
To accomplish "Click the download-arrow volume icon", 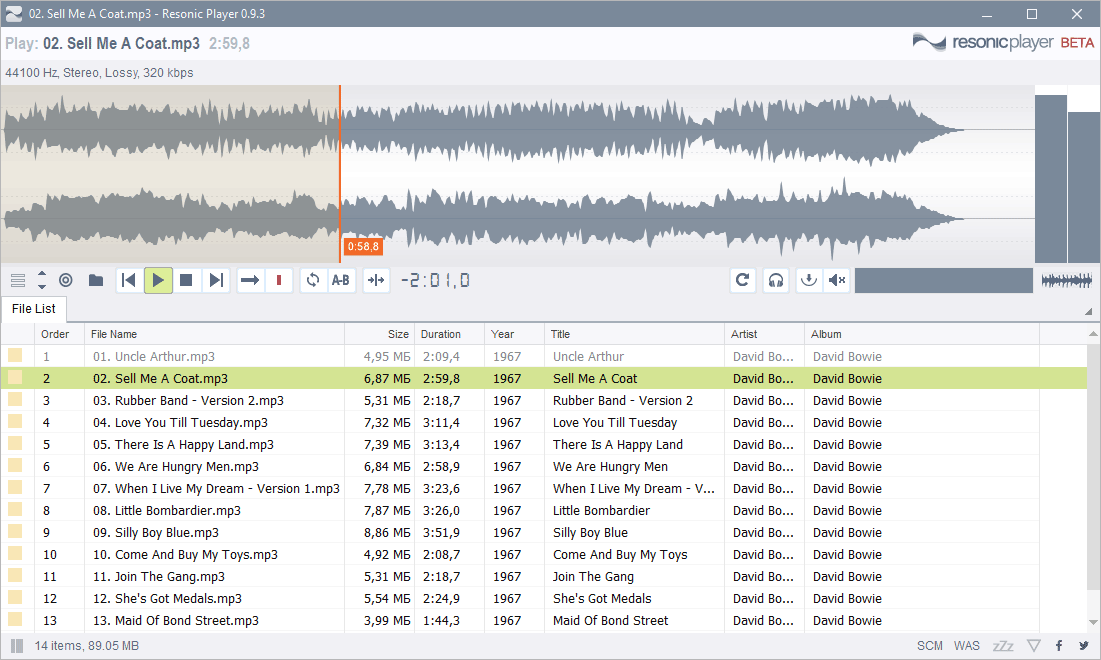I will point(809,280).
